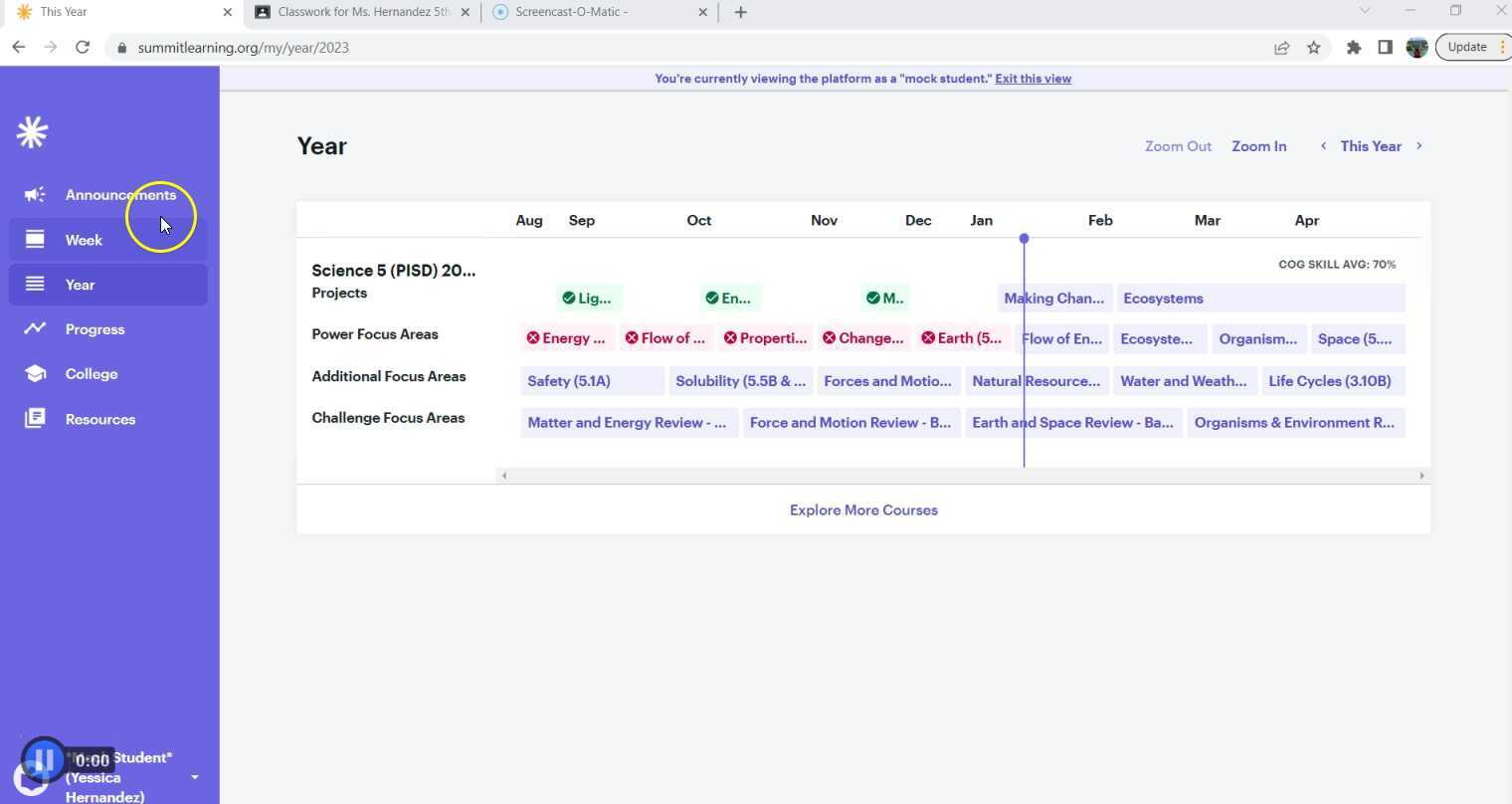Click the College graduation cap icon
This screenshot has height=804, width=1512.
coord(35,374)
